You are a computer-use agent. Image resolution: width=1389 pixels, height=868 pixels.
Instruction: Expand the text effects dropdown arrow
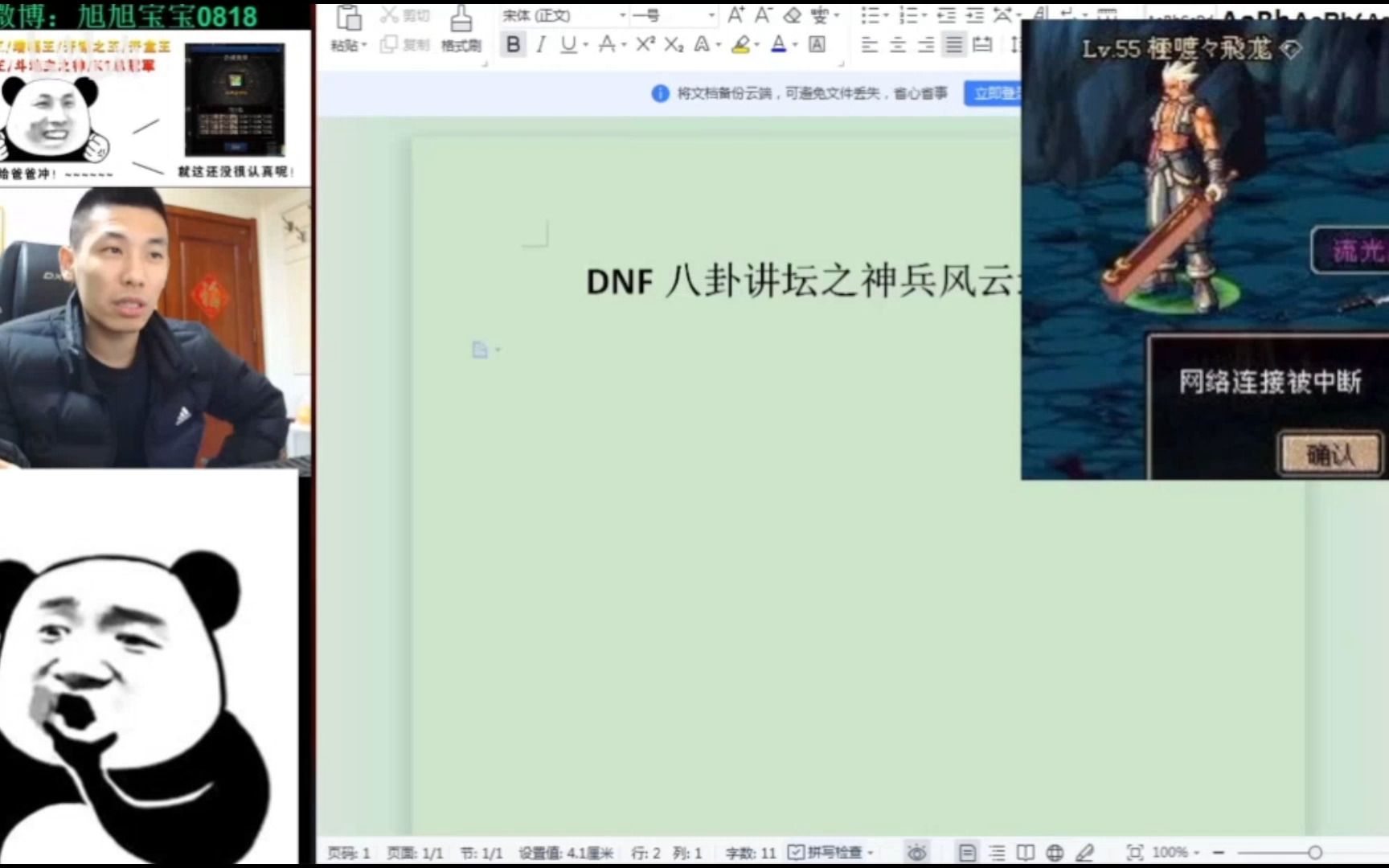[x=719, y=46]
